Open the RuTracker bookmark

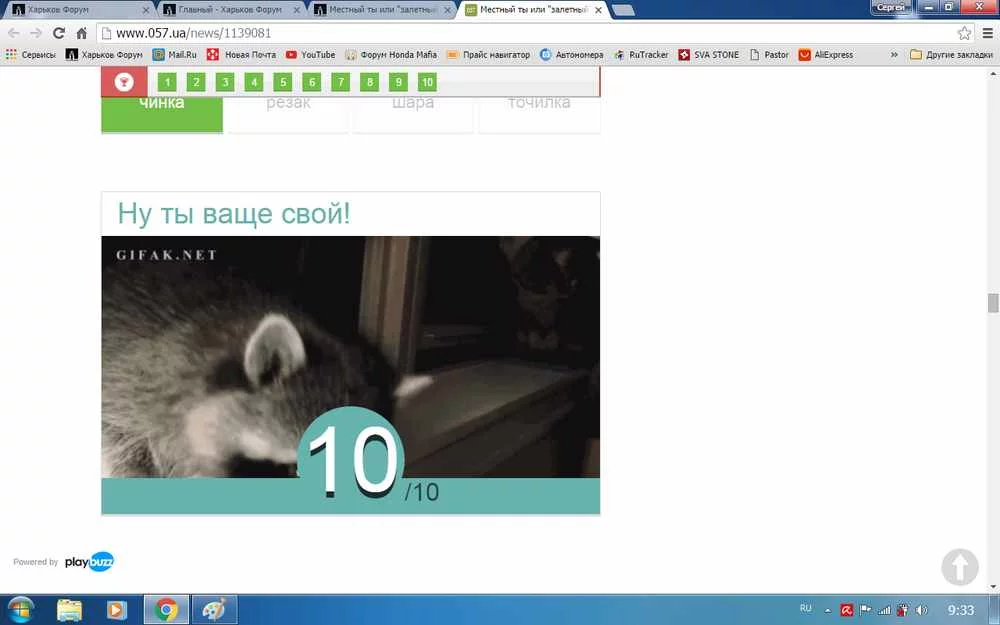tap(641, 55)
